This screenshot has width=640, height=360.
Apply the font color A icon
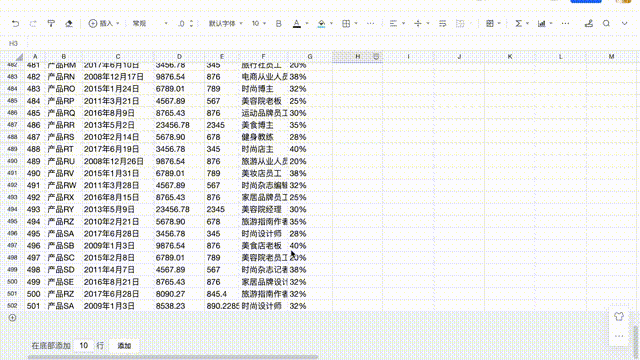coord(297,24)
